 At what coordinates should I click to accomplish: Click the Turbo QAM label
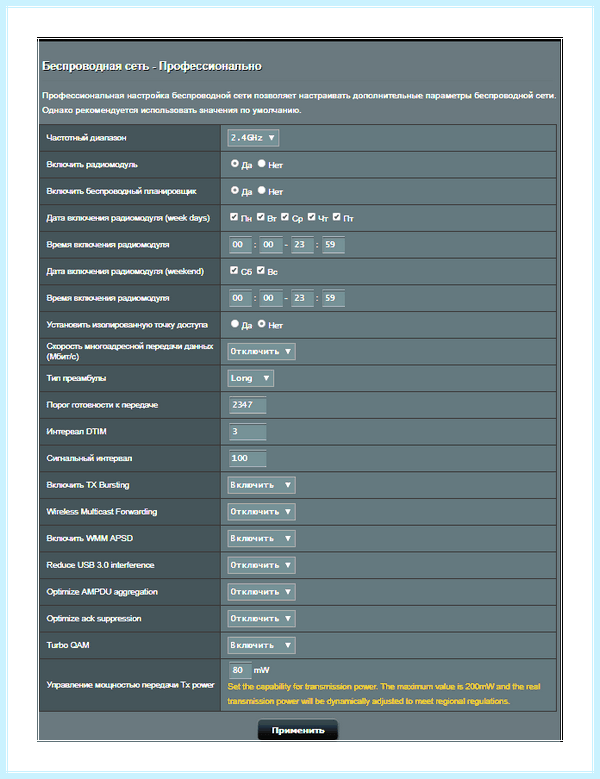(68, 645)
